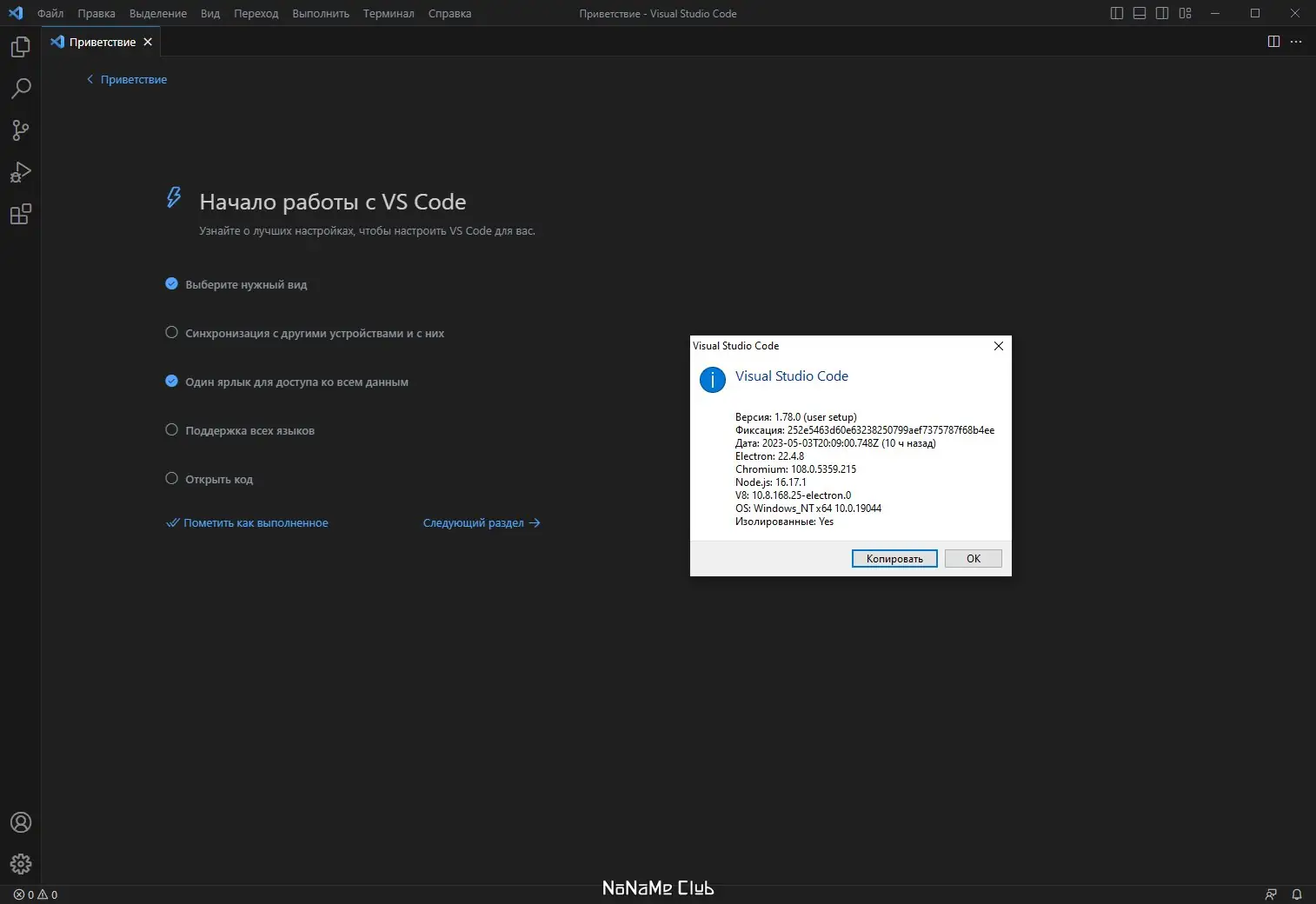Image resolution: width=1316 pixels, height=904 pixels.
Task: Click the Chromium: 108.0.5359.215 line
Action: [796, 469]
